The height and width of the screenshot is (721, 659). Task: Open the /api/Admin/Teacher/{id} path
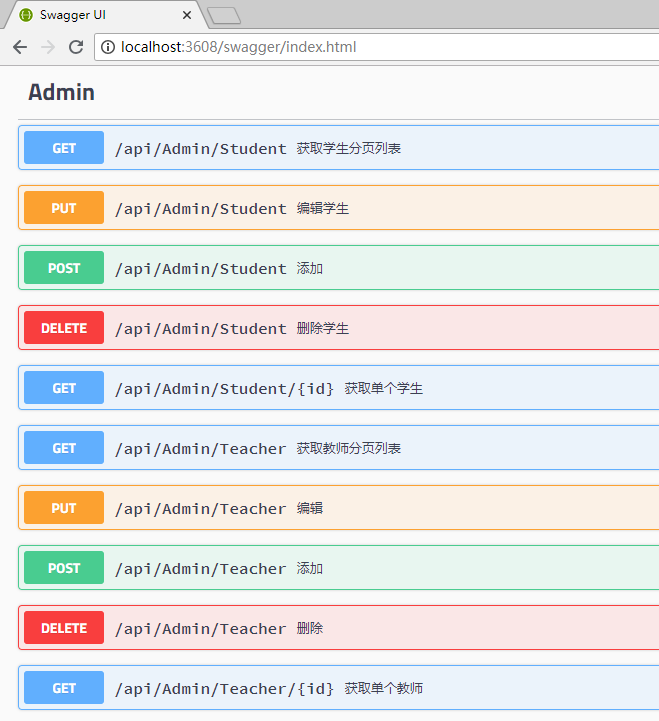click(224, 689)
